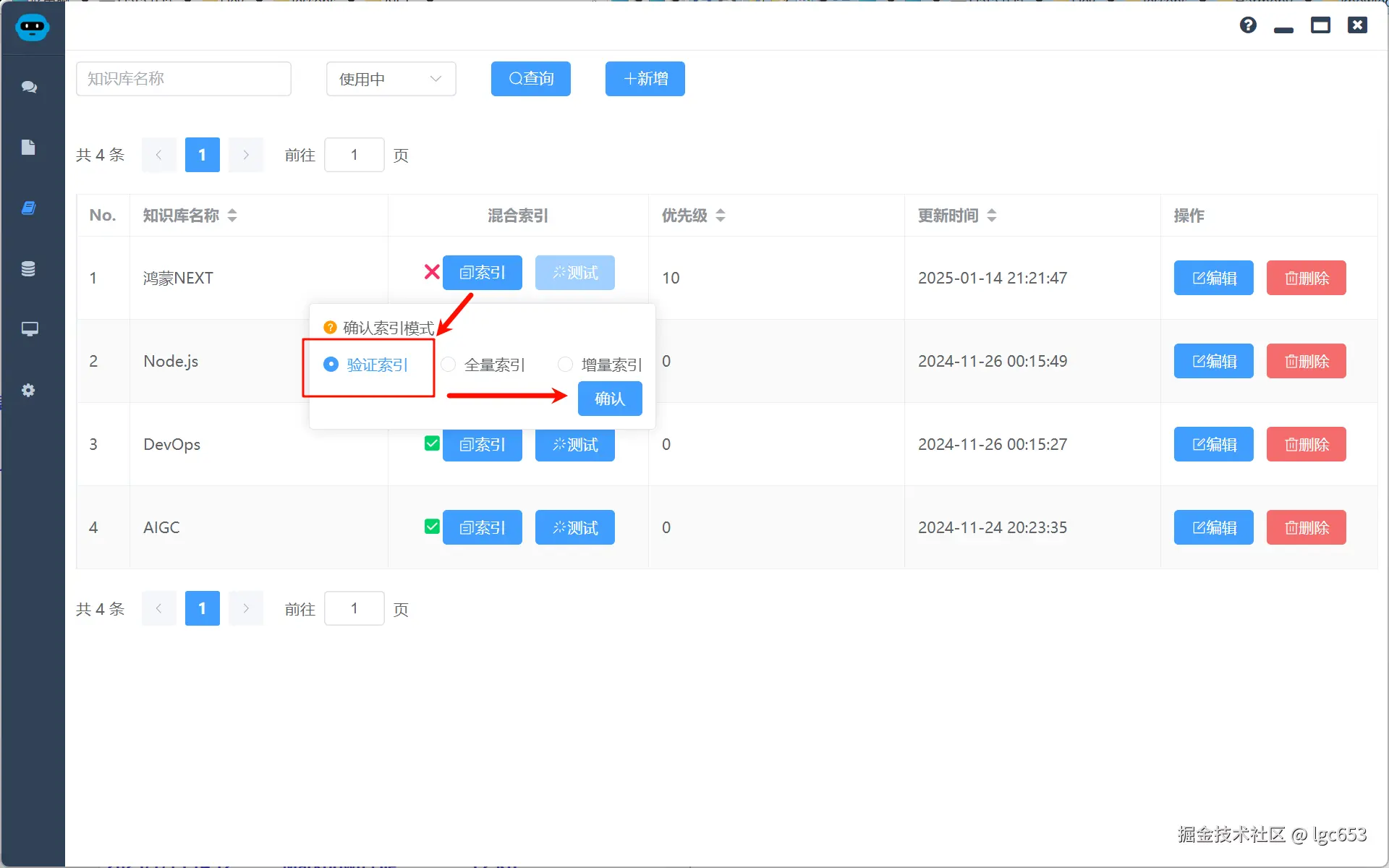Select the knowledge base book icon
Image resolution: width=1389 pixels, height=868 pixels.
click(29, 208)
